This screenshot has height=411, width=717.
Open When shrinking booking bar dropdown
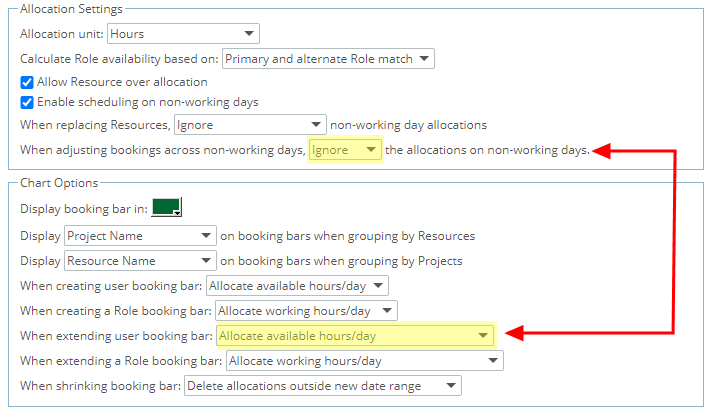point(323,386)
